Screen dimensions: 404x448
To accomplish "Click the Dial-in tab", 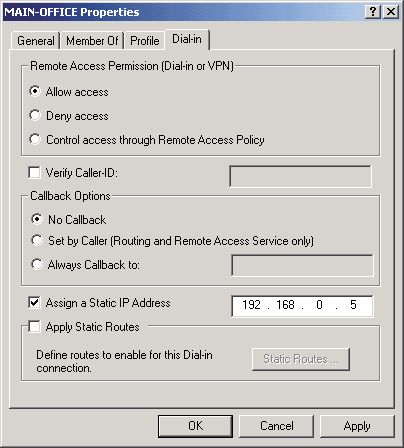I will tap(187, 39).
